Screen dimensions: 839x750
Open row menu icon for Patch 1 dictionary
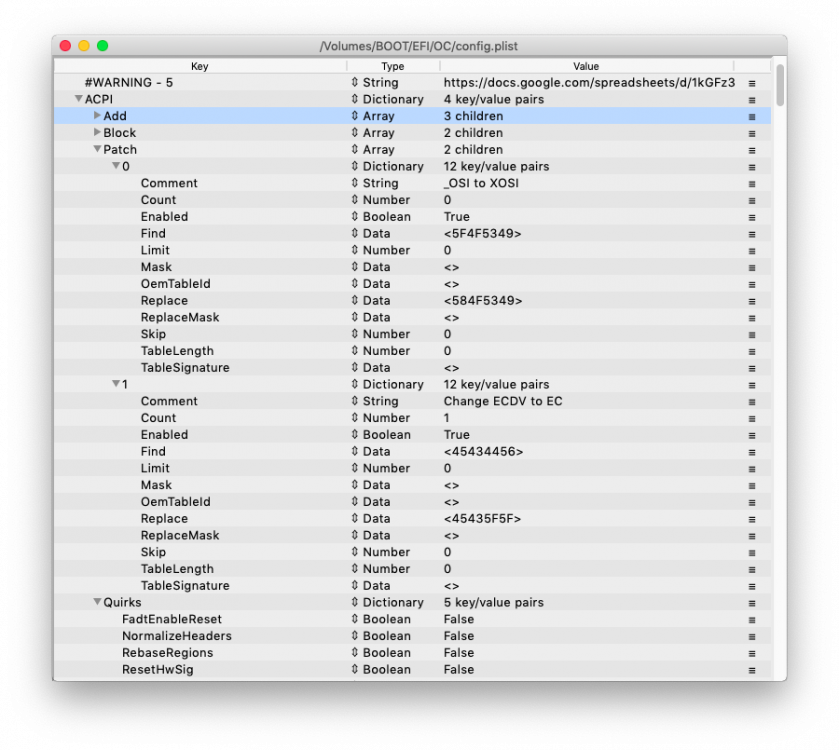[752, 385]
